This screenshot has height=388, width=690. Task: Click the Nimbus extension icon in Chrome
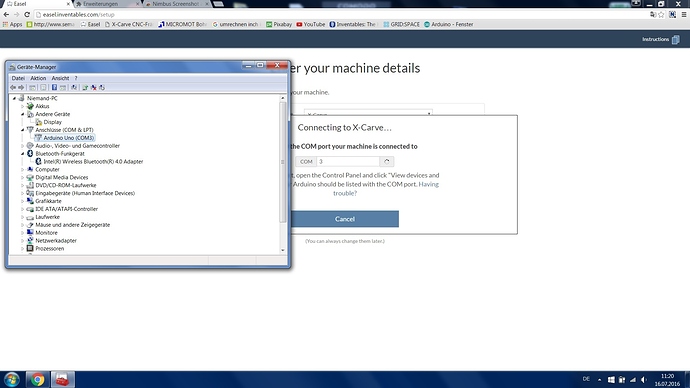(x=672, y=15)
